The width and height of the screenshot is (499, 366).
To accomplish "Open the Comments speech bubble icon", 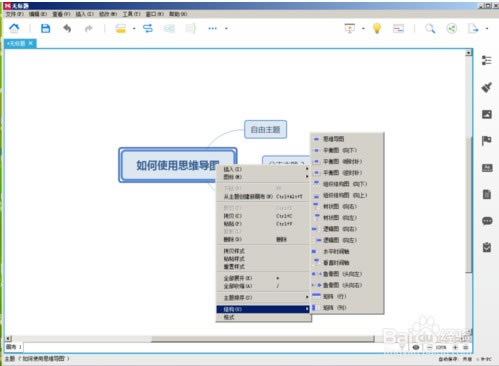I will pyautogui.click(x=487, y=221).
